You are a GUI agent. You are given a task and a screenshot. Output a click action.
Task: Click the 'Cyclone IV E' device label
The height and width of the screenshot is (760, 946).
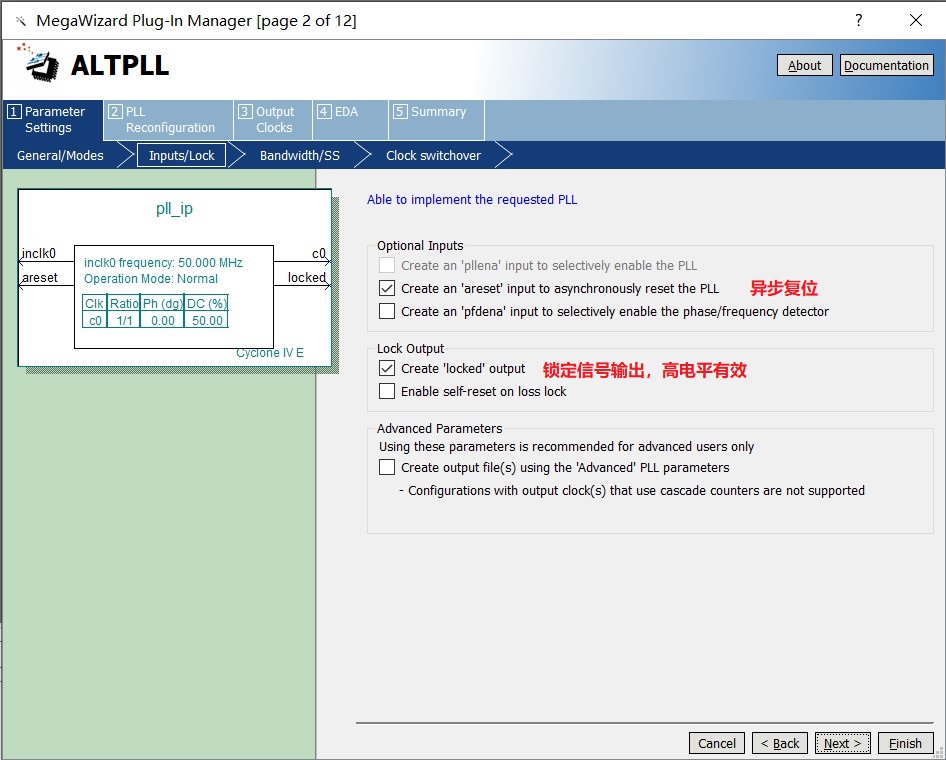tap(270, 353)
